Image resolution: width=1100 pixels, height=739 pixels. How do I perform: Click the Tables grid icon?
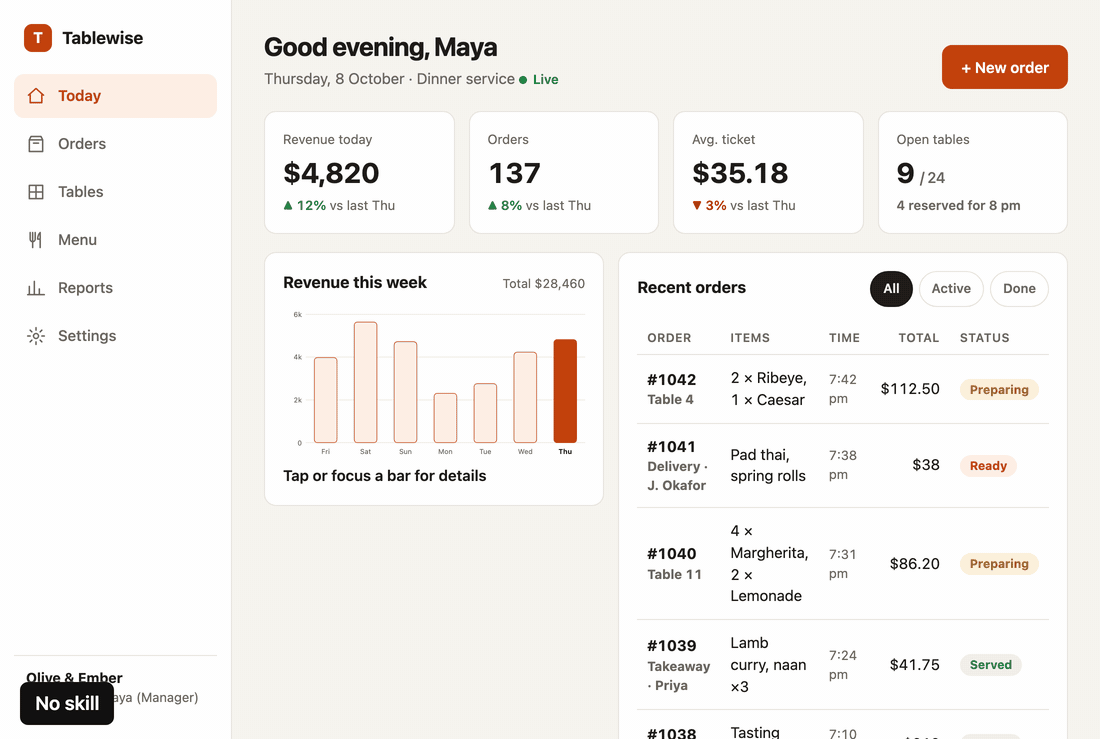pyautogui.click(x=36, y=192)
